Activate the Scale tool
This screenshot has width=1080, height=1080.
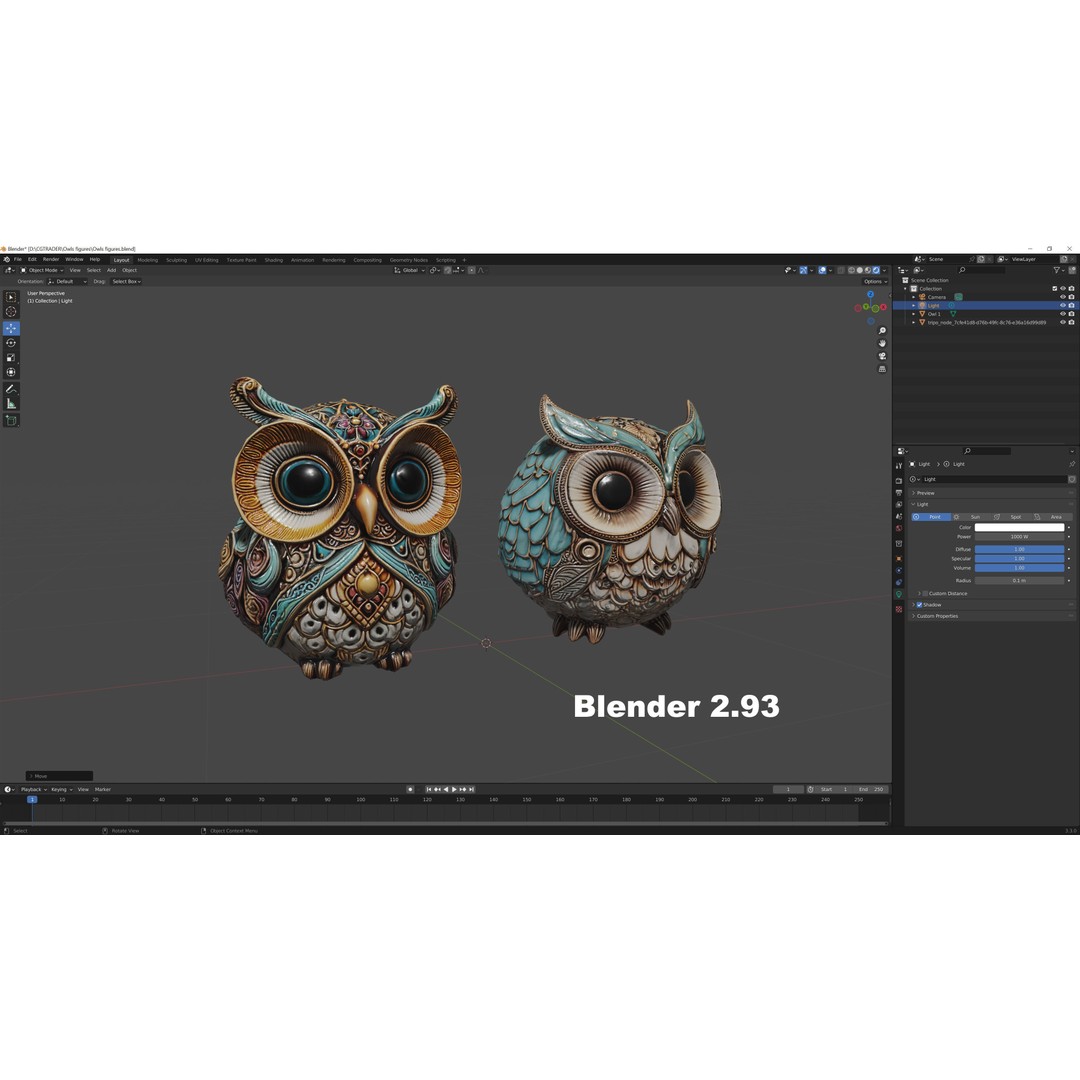pos(11,357)
